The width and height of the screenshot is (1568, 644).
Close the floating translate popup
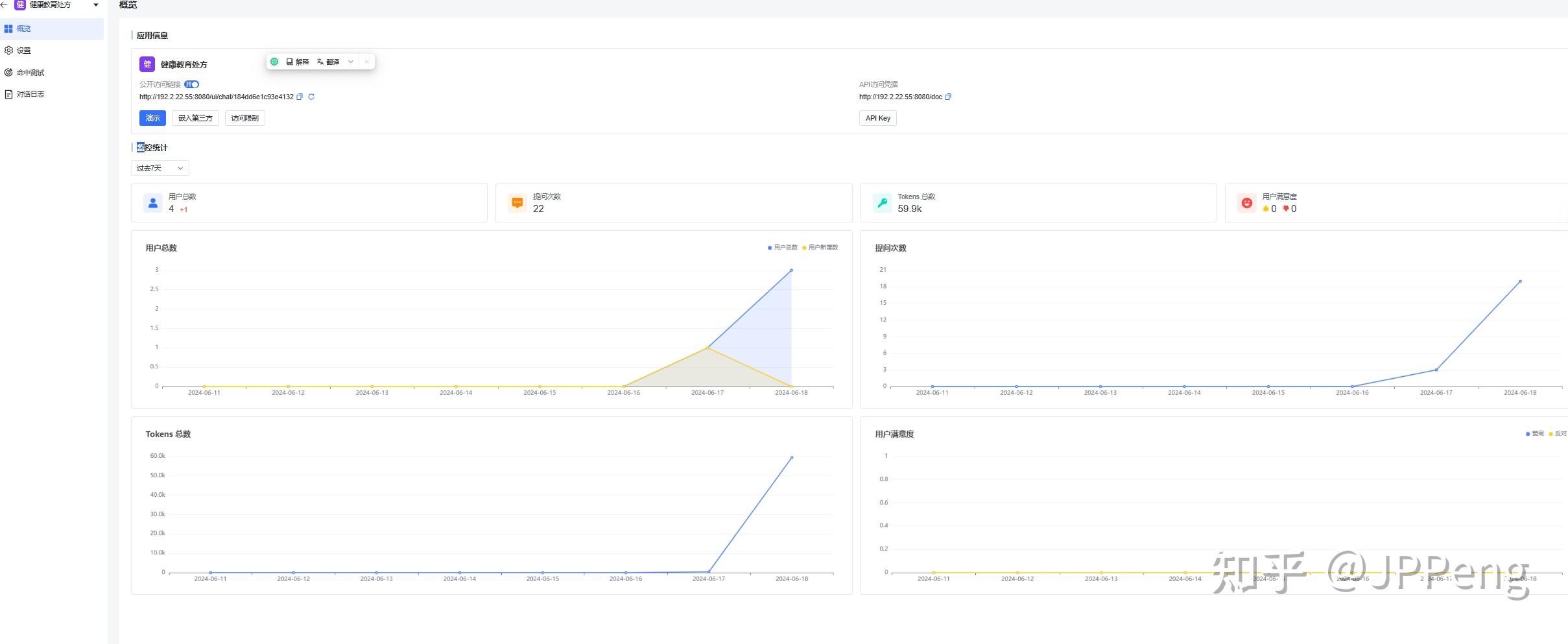366,62
